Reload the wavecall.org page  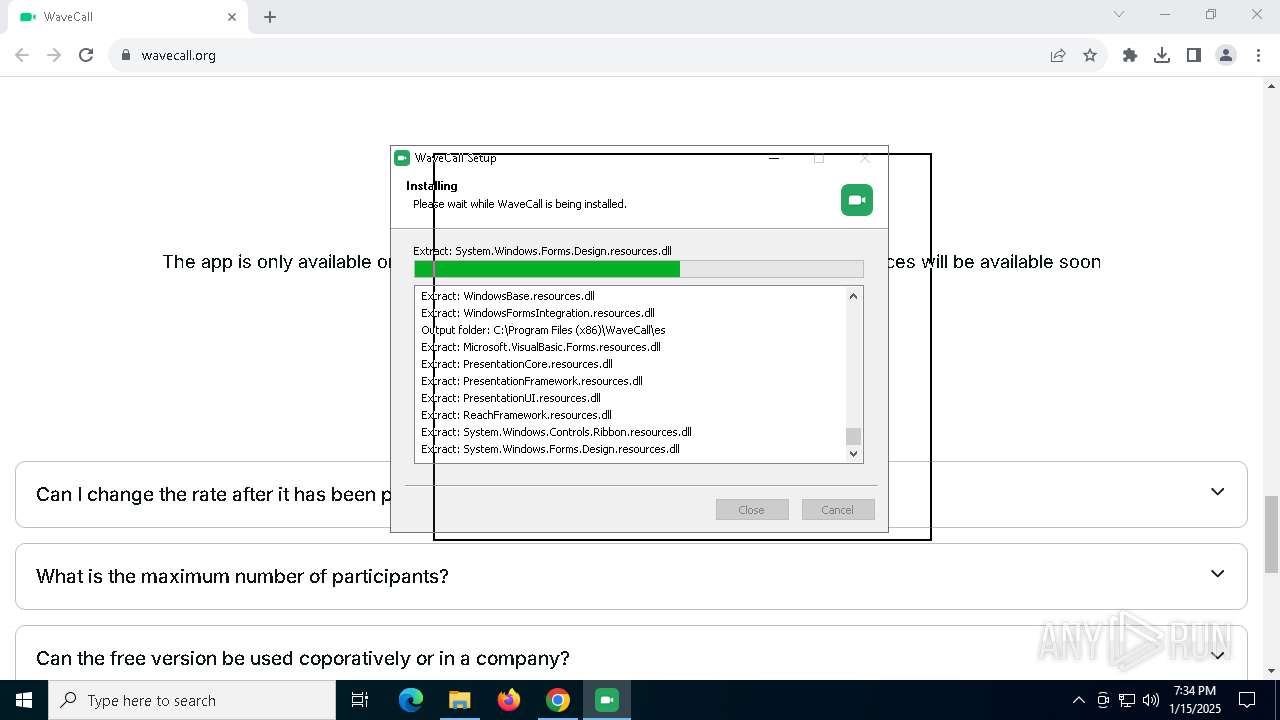pos(86,55)
